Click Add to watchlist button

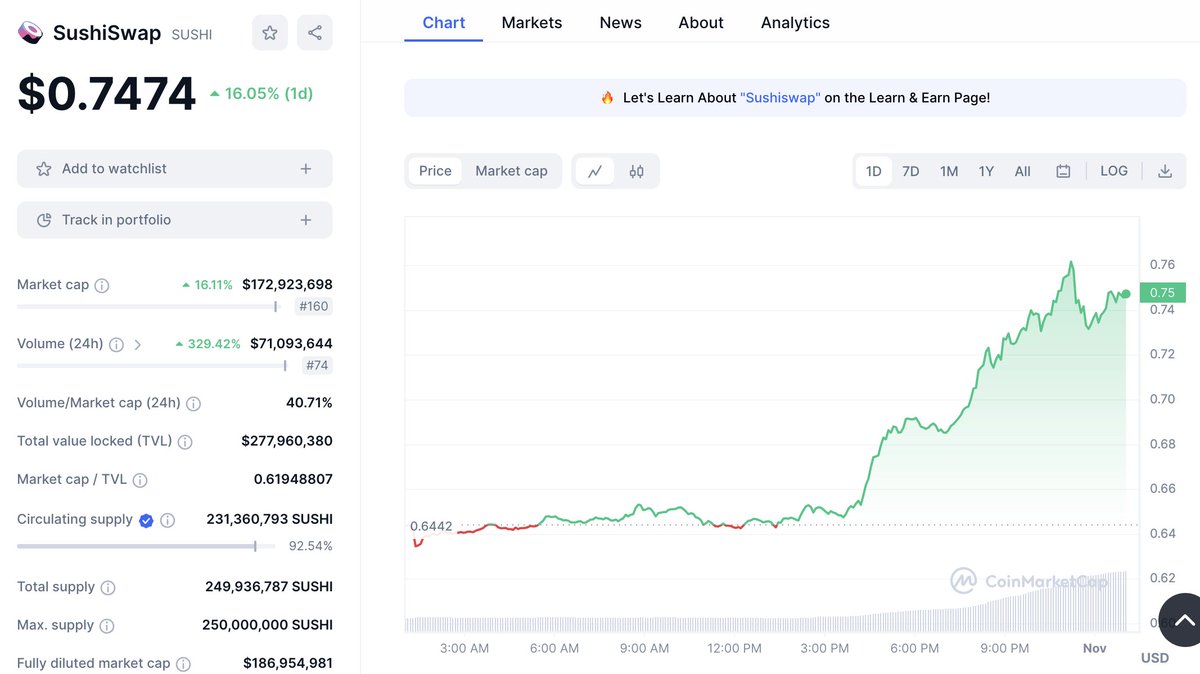tap(174, 168)
